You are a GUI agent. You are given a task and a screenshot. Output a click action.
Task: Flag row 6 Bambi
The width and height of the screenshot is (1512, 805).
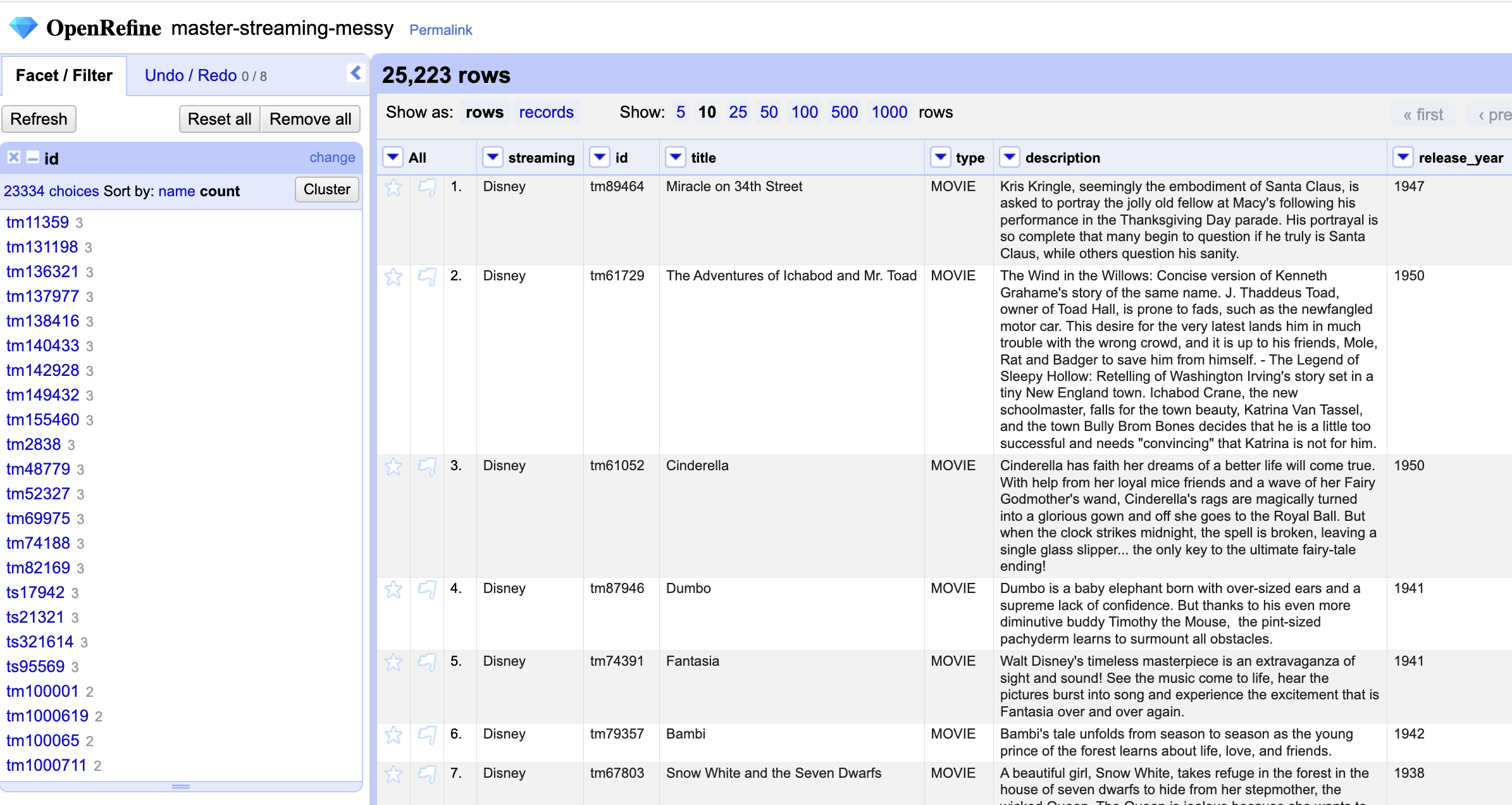point(427,735)
